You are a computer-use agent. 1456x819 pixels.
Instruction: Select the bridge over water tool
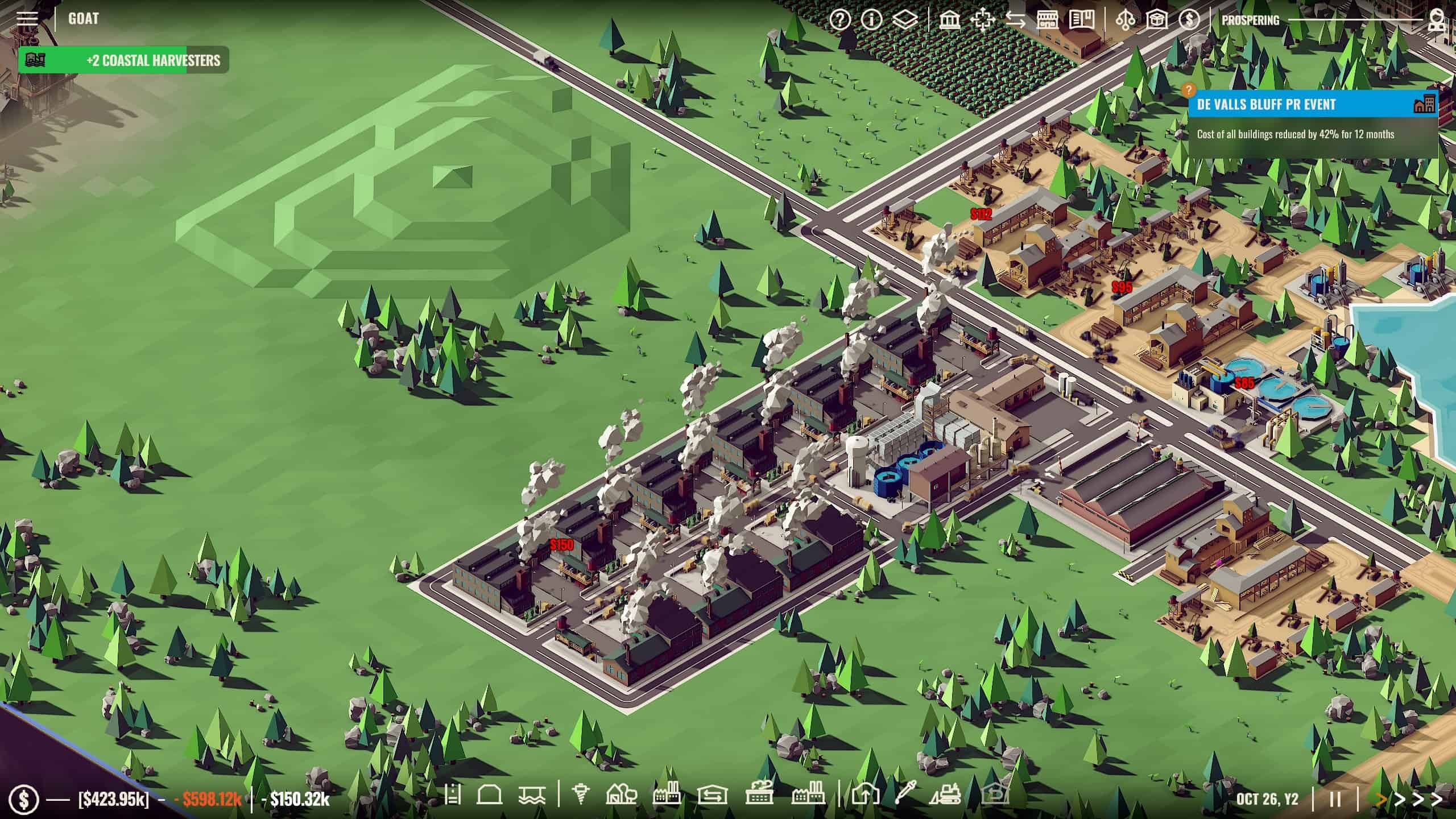pyautogui.click(x=532, y=795)
